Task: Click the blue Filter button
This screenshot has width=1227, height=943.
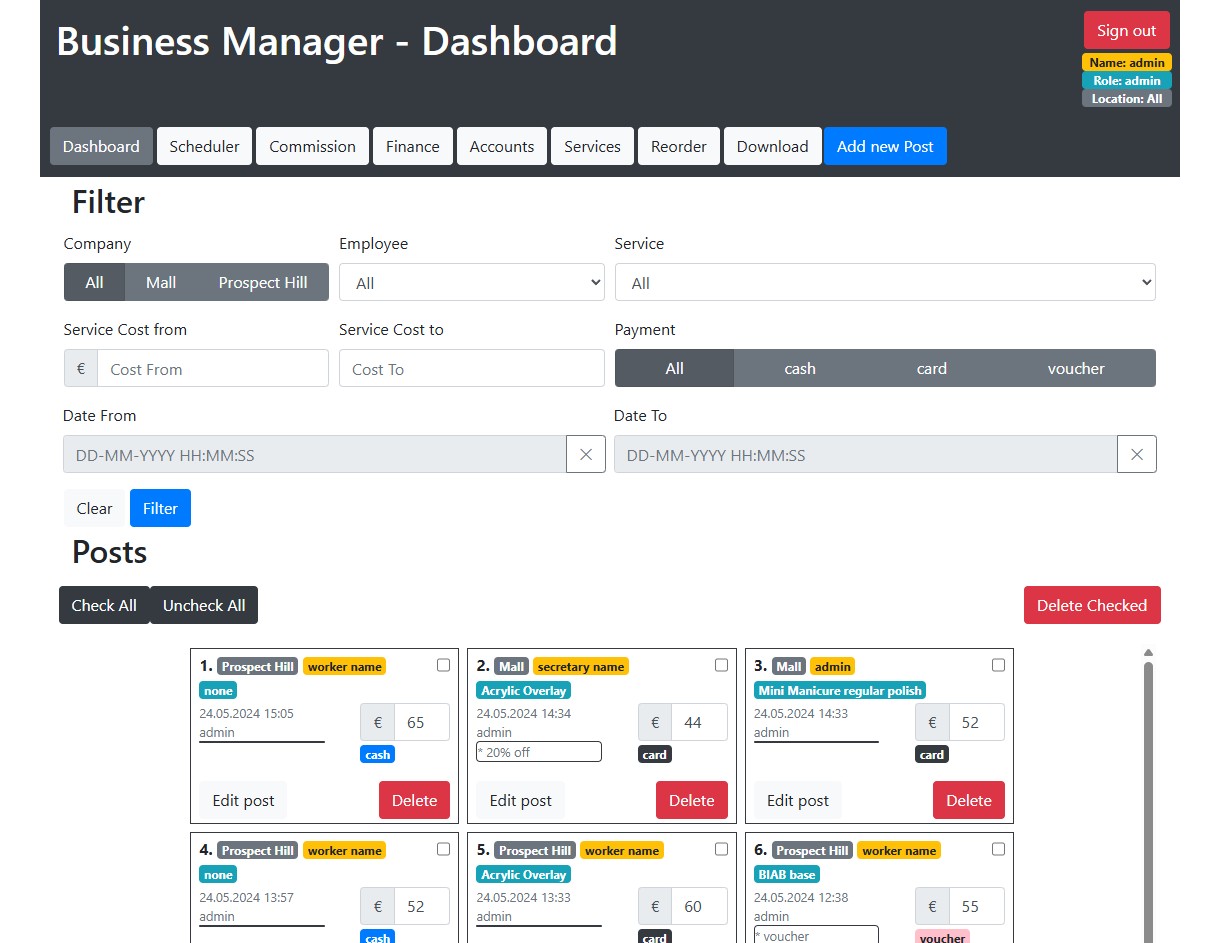Action: 160,508
